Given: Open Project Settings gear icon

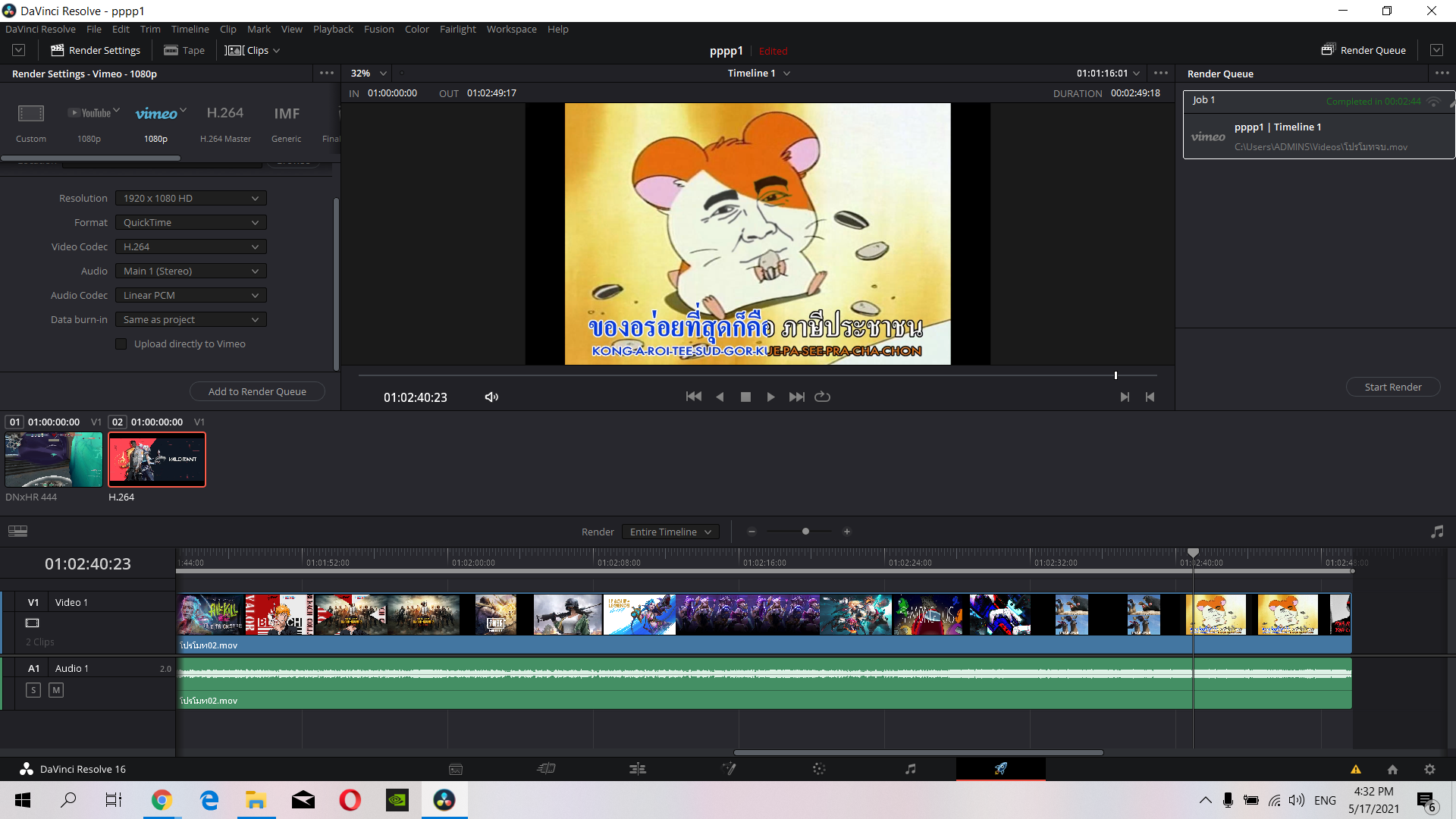Looking at the screenshot, I should [1429, 769].
